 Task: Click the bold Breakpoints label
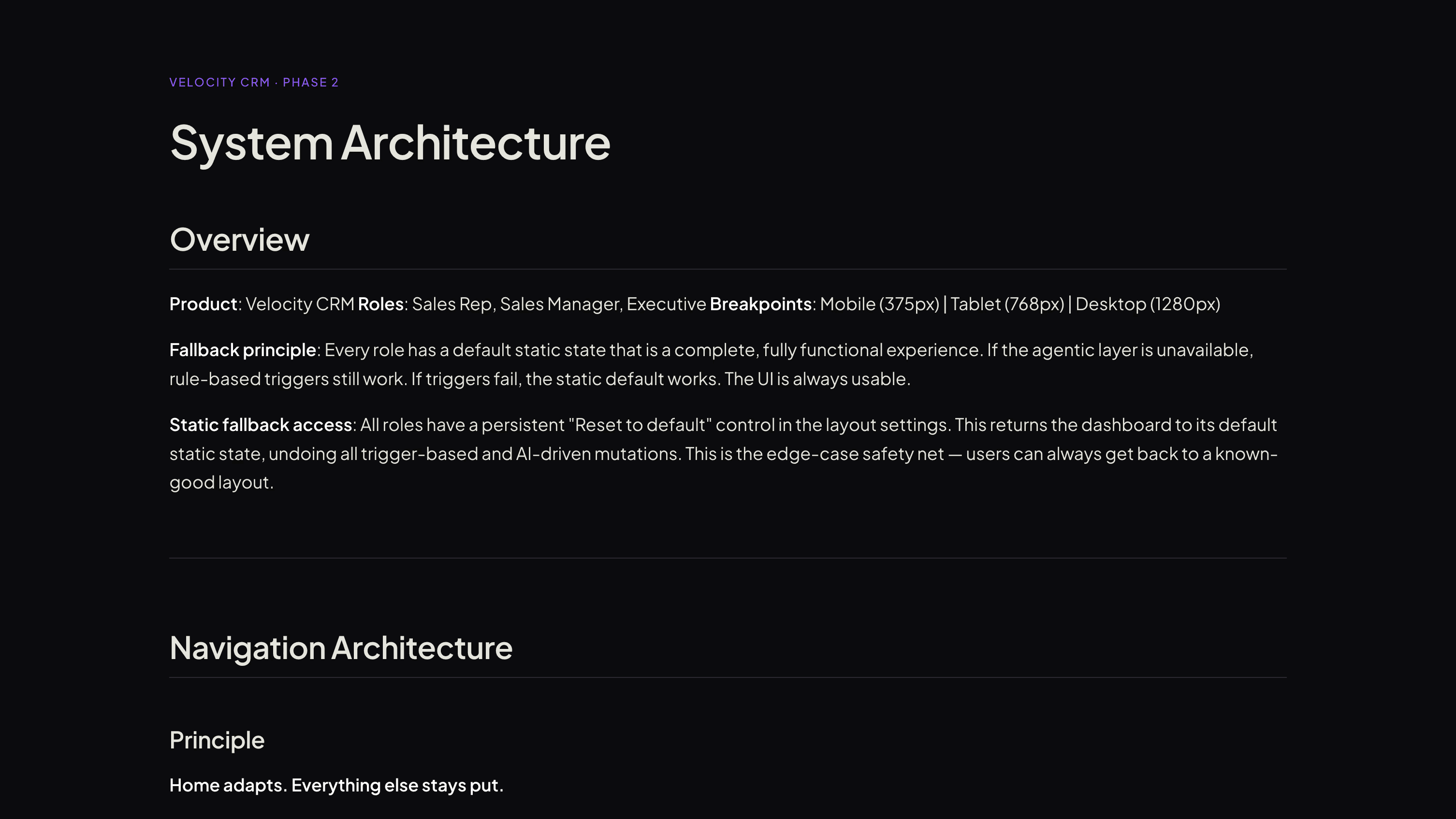click(761, 304)
